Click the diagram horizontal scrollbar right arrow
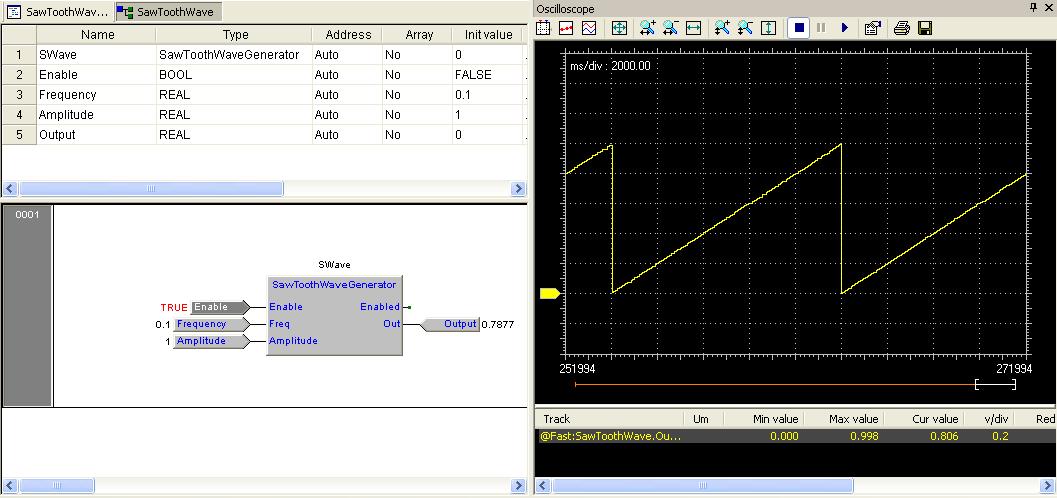The image size is (1057, 498). point(518,485)
